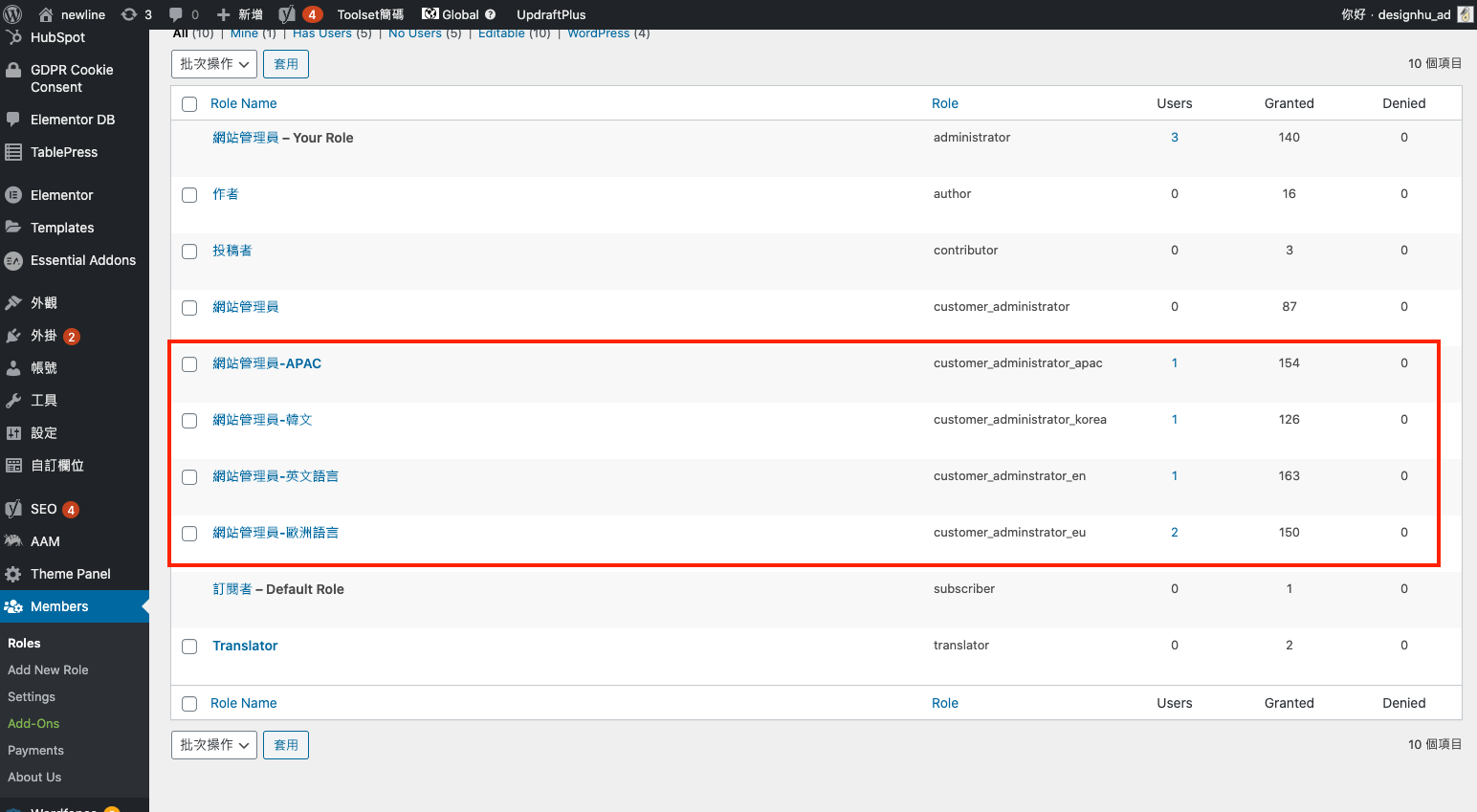
Task: Click the top 套用 apply button
Action: pyautogui.click(x=286, y=64)
